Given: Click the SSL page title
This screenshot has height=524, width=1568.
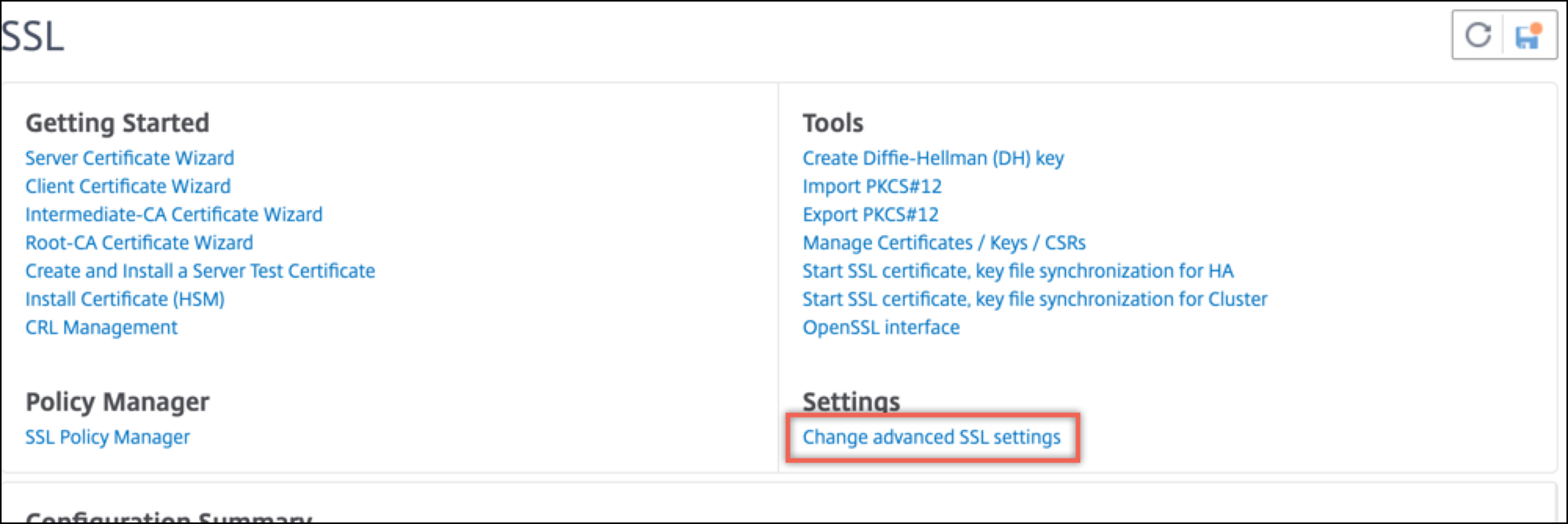Looking at the screenshot, I should tap(33, 36).
